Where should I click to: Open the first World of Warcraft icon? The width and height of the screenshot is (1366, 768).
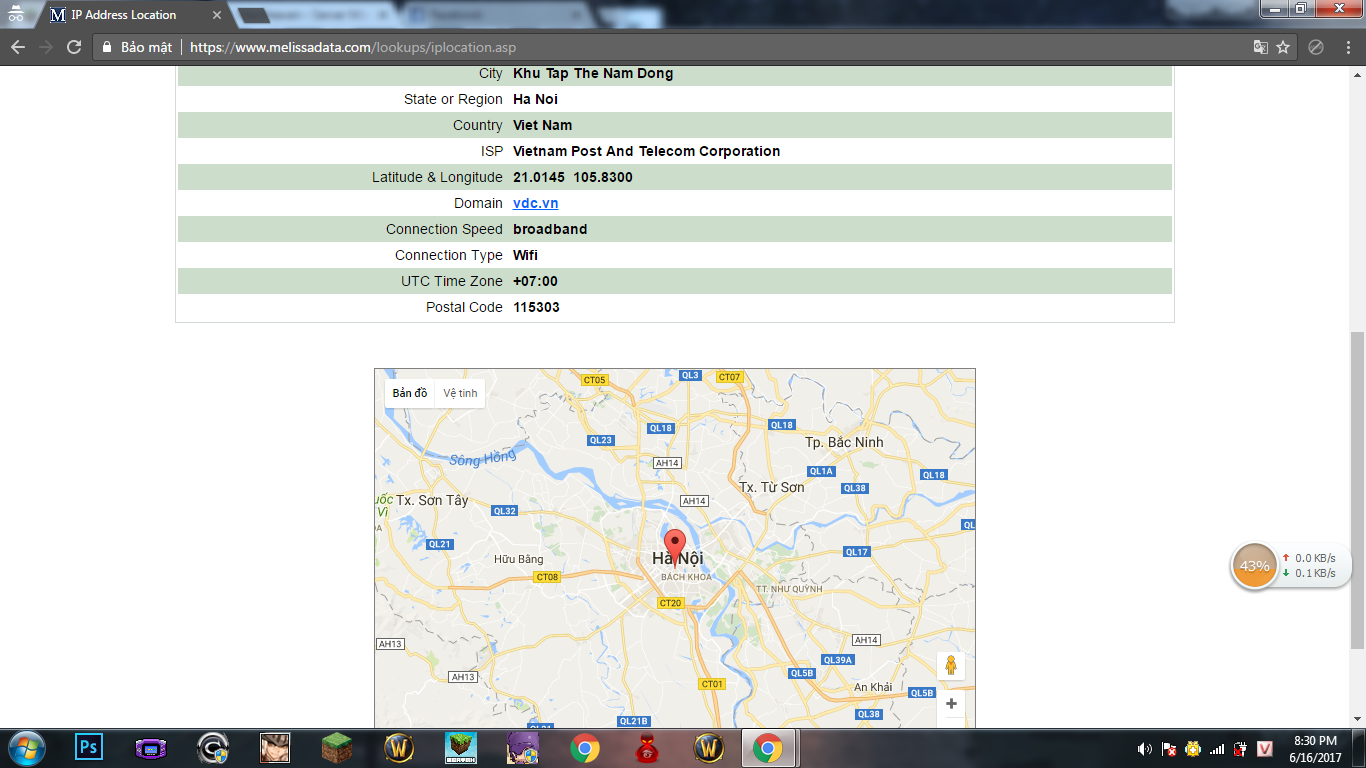tap(399, 748)
